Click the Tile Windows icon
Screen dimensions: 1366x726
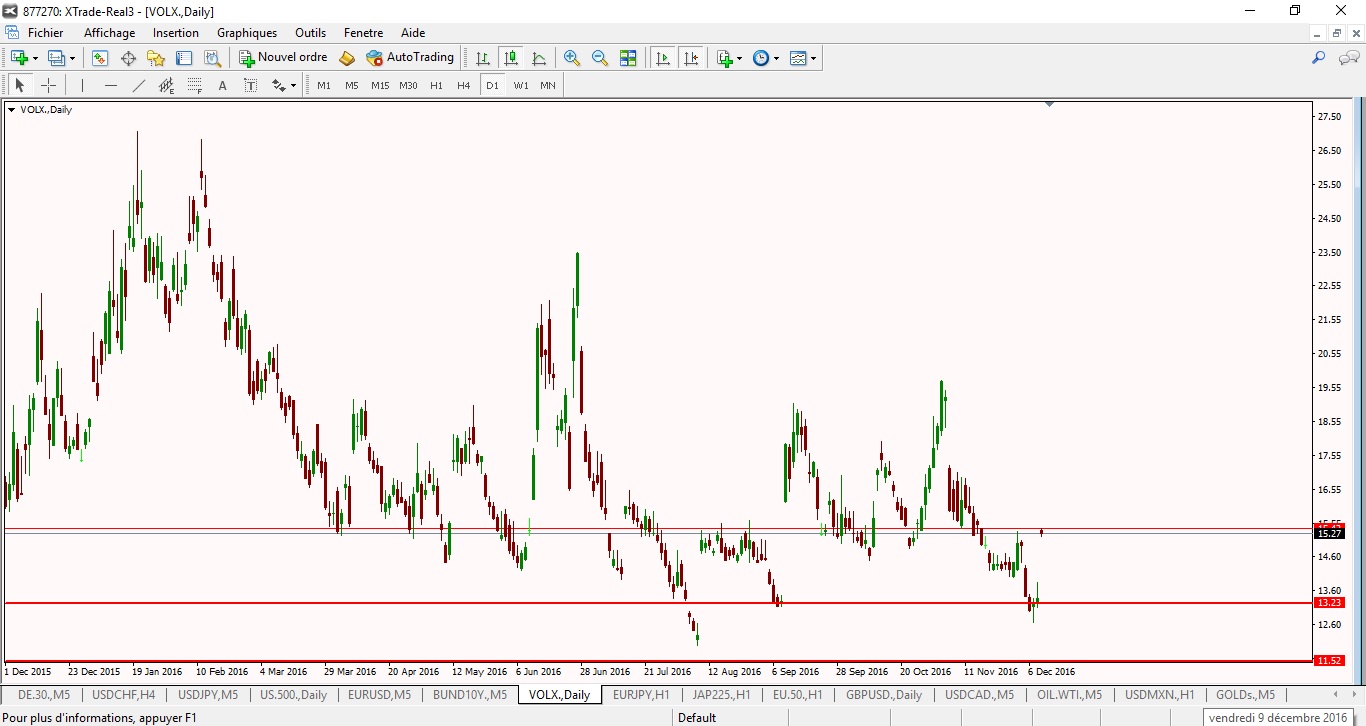click(x=628, y=58)
